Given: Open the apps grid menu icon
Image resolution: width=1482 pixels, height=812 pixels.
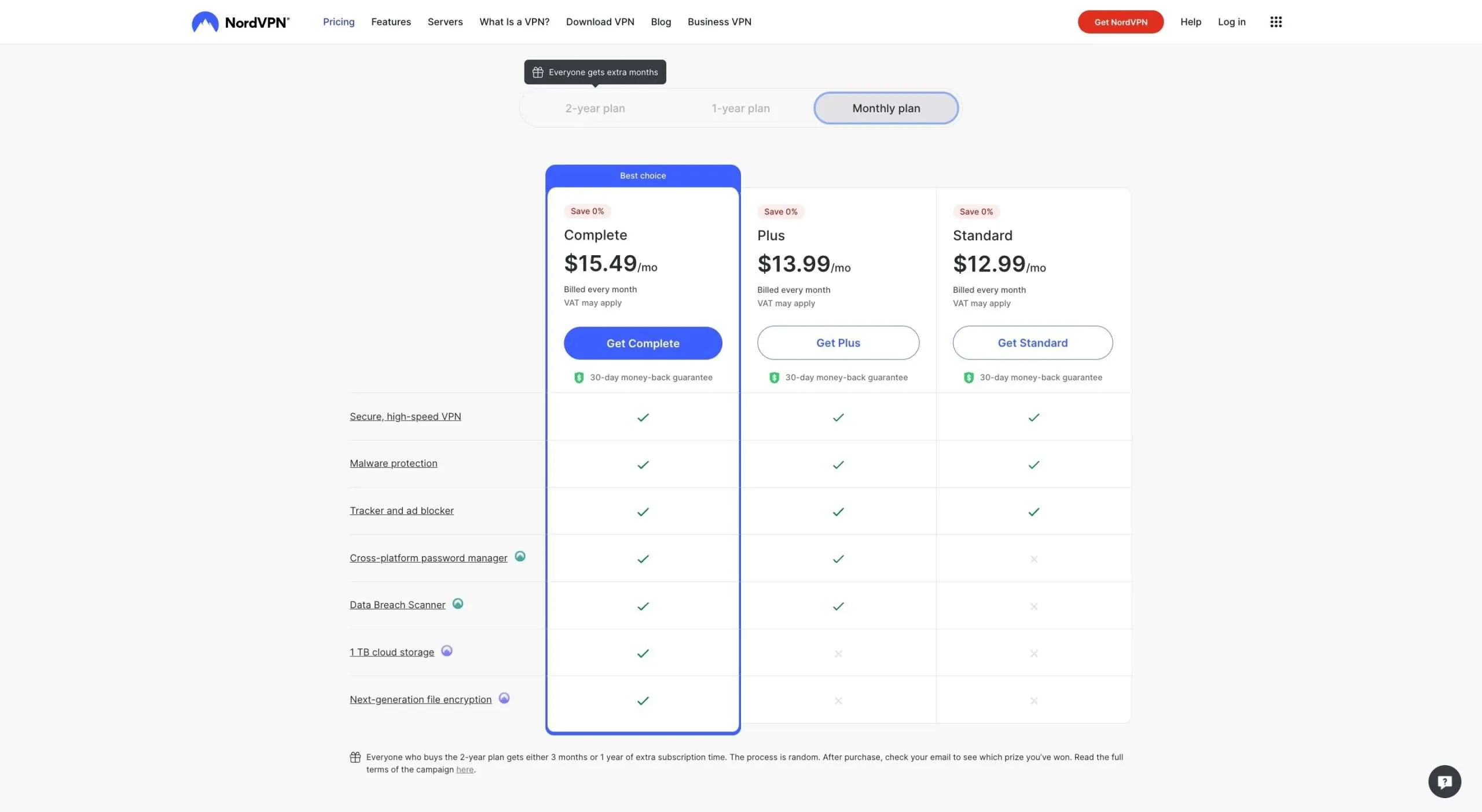Looking at the screenshot, I should click(1276, 22).
